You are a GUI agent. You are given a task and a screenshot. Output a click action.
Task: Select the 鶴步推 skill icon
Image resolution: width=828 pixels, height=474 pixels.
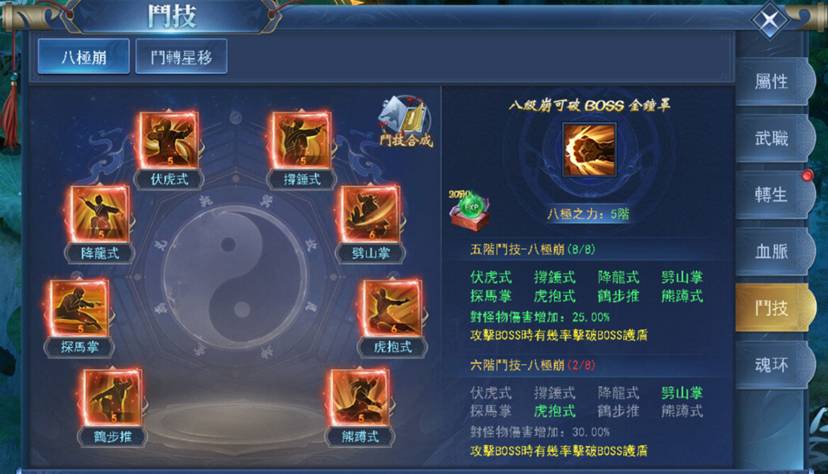(112, 397)
